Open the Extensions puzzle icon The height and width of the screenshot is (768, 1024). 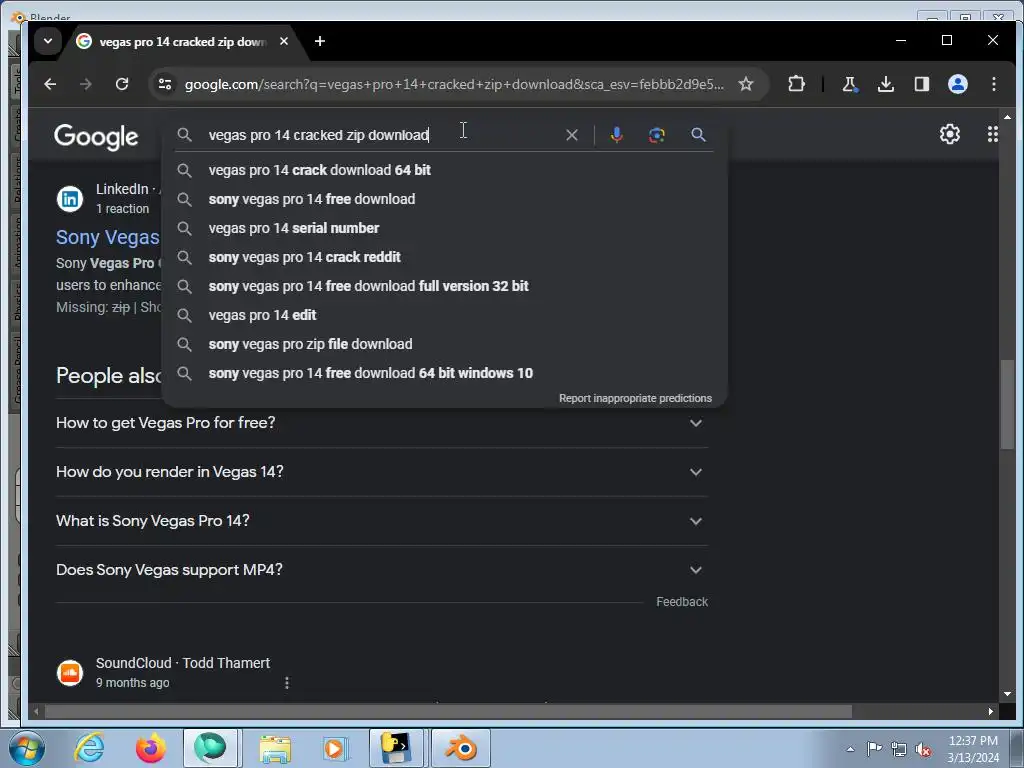tap(796, 84)
